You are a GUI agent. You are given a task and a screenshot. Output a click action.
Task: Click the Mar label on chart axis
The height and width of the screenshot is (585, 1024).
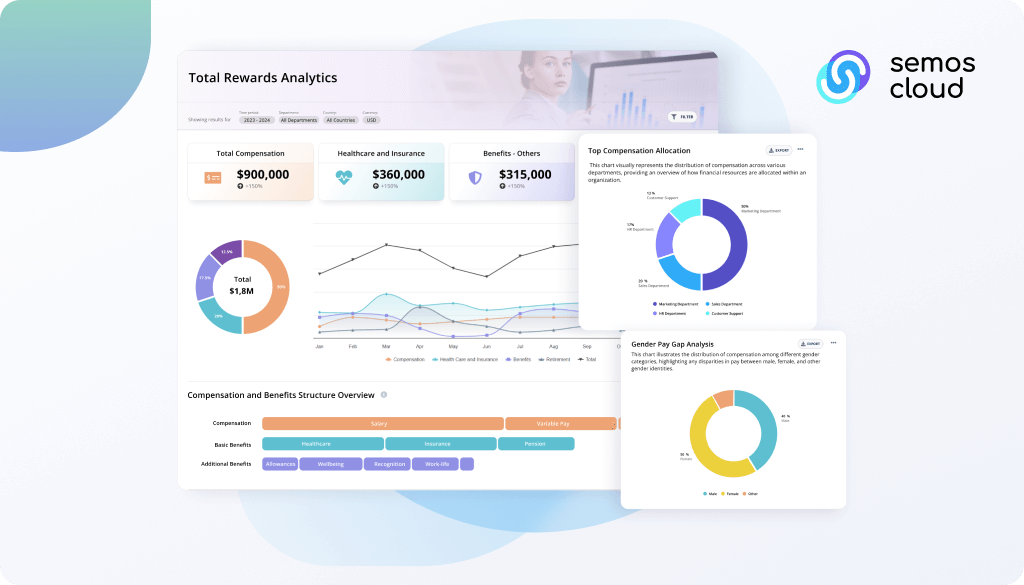(x=386, y=346)
